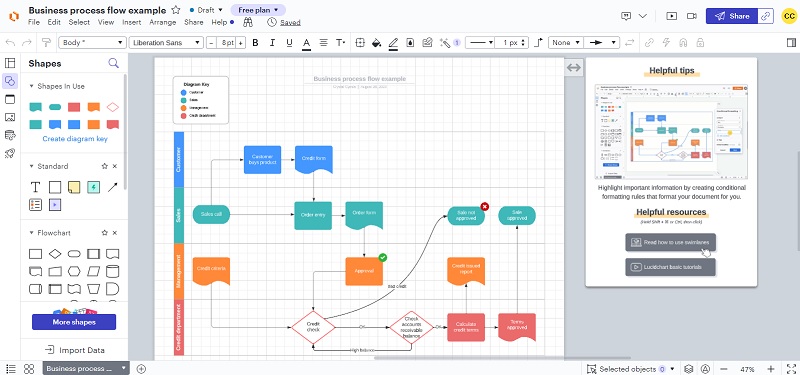Click the Saved history link
The height and width of the screenshot is (375, 800).
pos(290,22)
